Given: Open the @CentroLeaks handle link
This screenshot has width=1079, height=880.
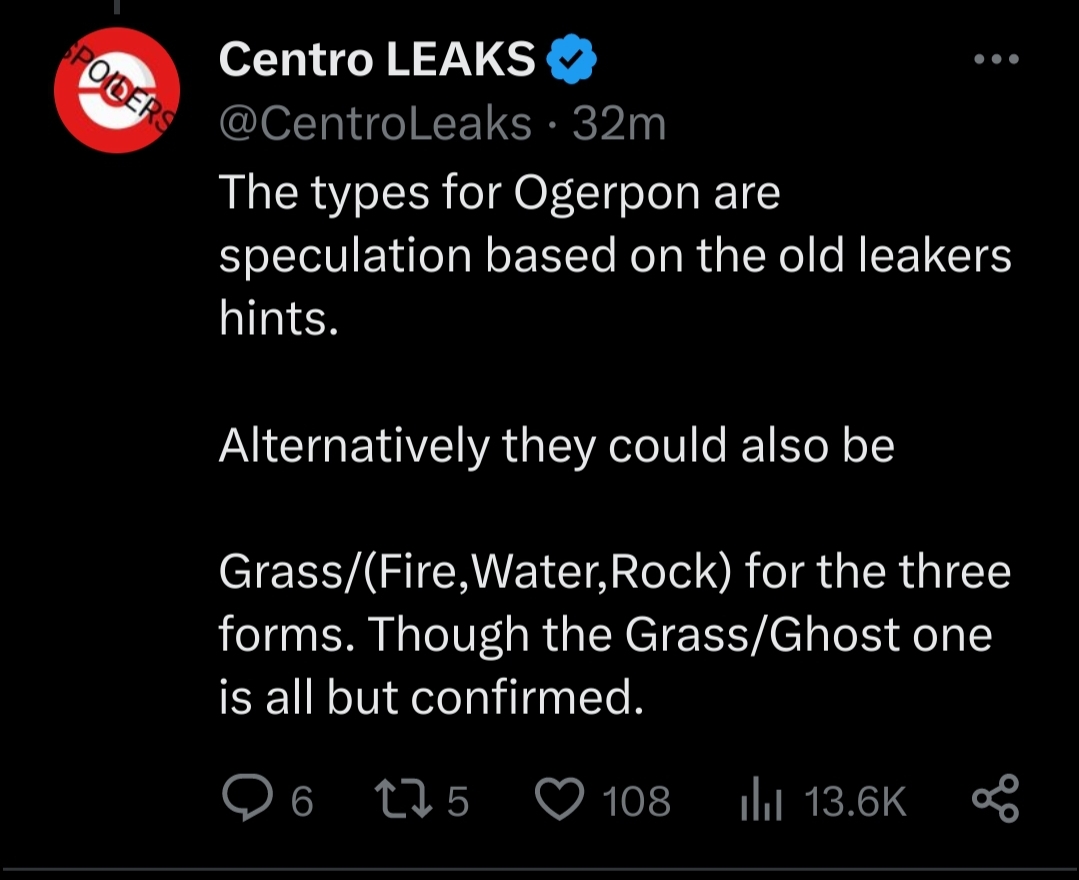Looking at the screenshot, I should tap(375, 124).
